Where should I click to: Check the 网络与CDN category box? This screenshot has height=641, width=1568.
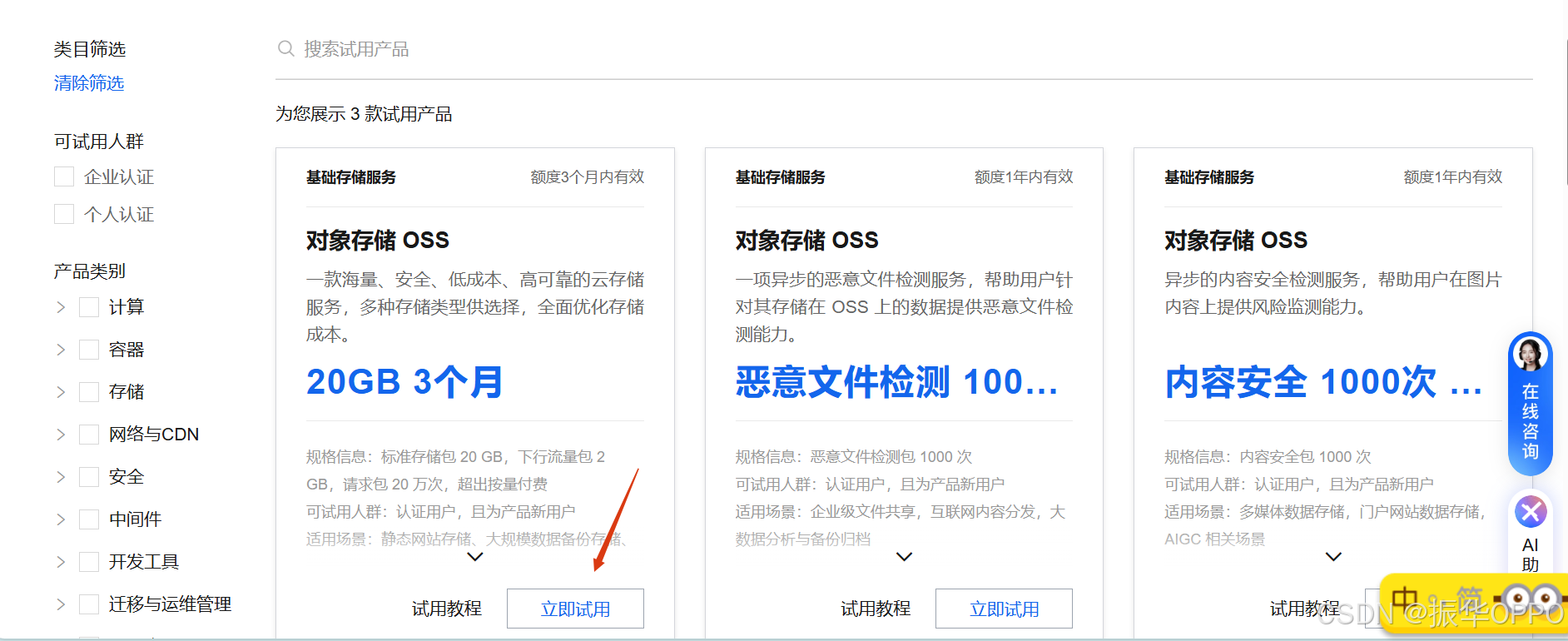click(89, 435)
